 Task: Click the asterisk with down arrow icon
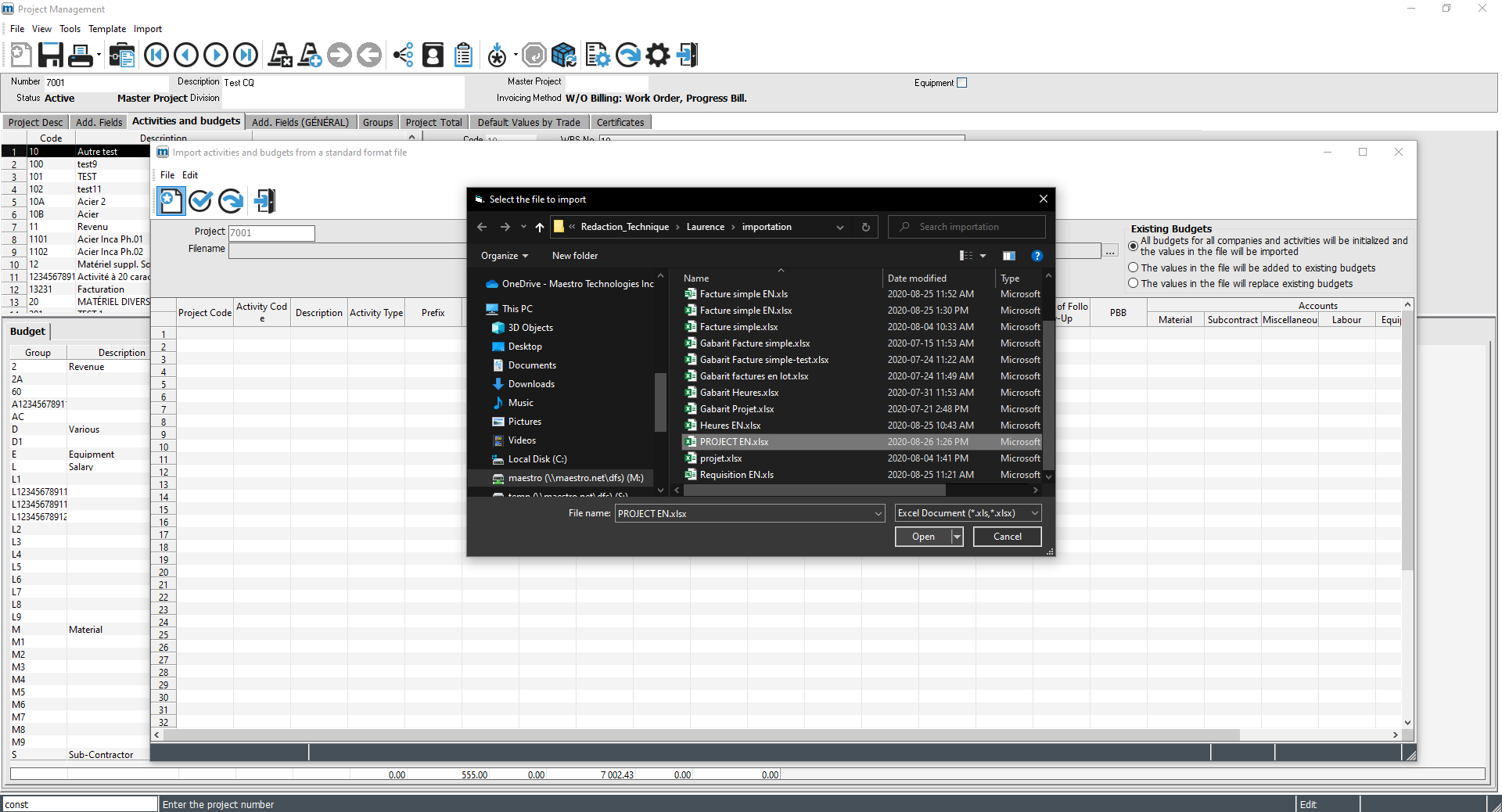pos(497,55)
